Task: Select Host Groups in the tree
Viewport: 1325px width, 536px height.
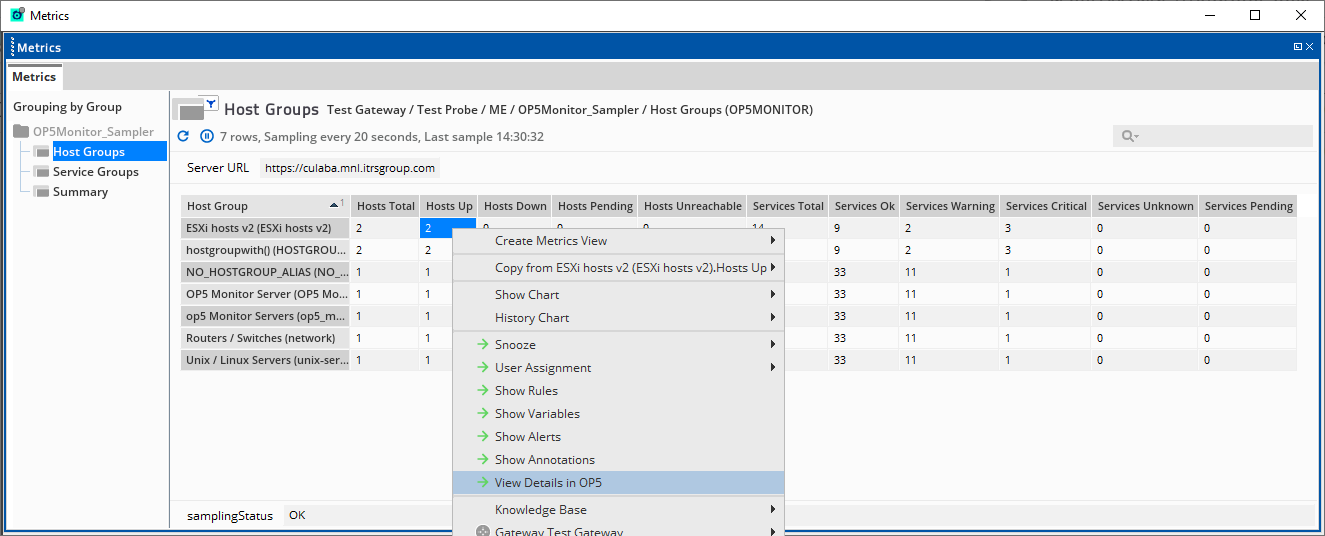Action: tap(89, 152)
